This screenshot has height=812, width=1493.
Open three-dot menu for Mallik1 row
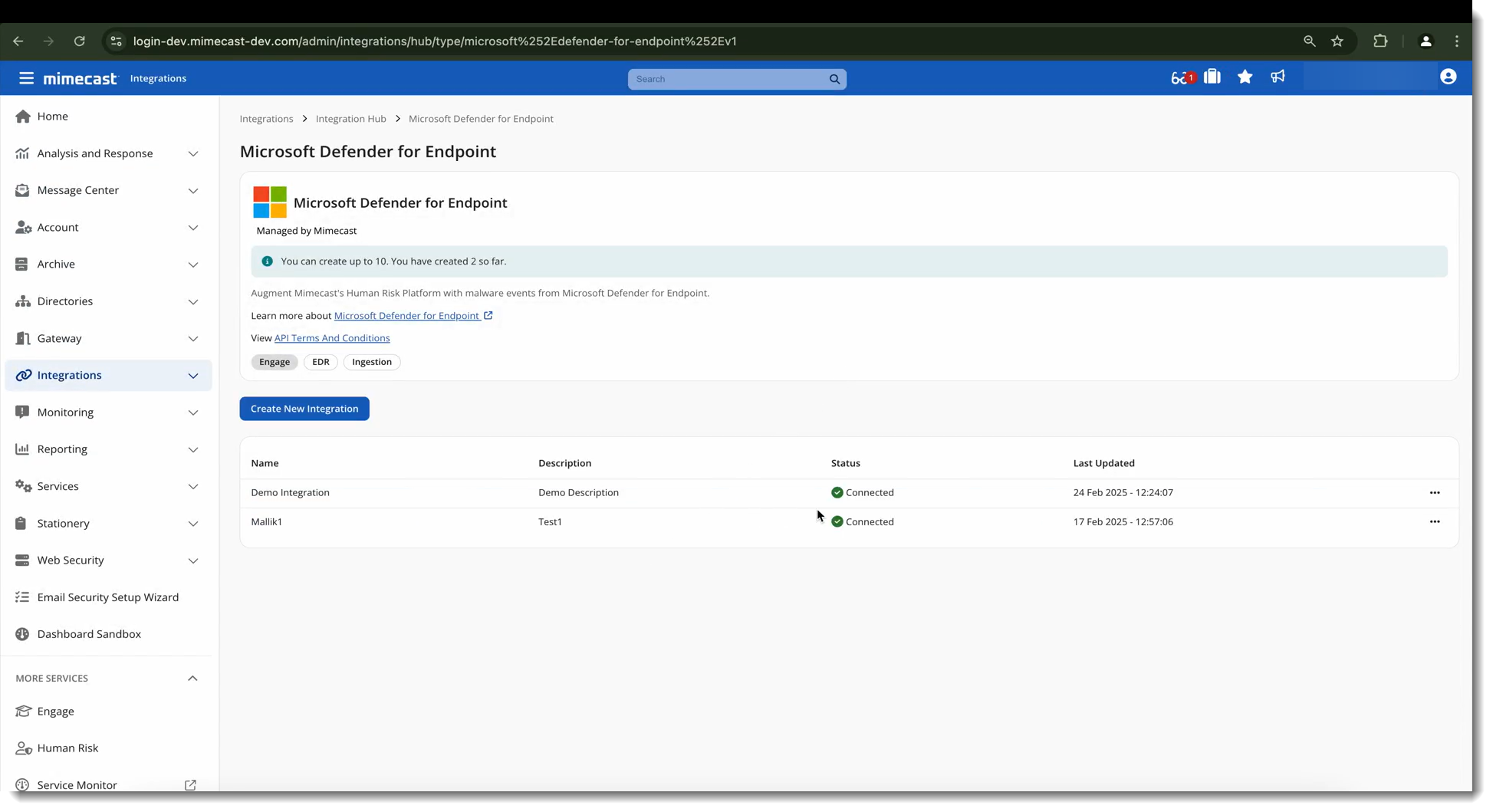(x=1435, y=522)
